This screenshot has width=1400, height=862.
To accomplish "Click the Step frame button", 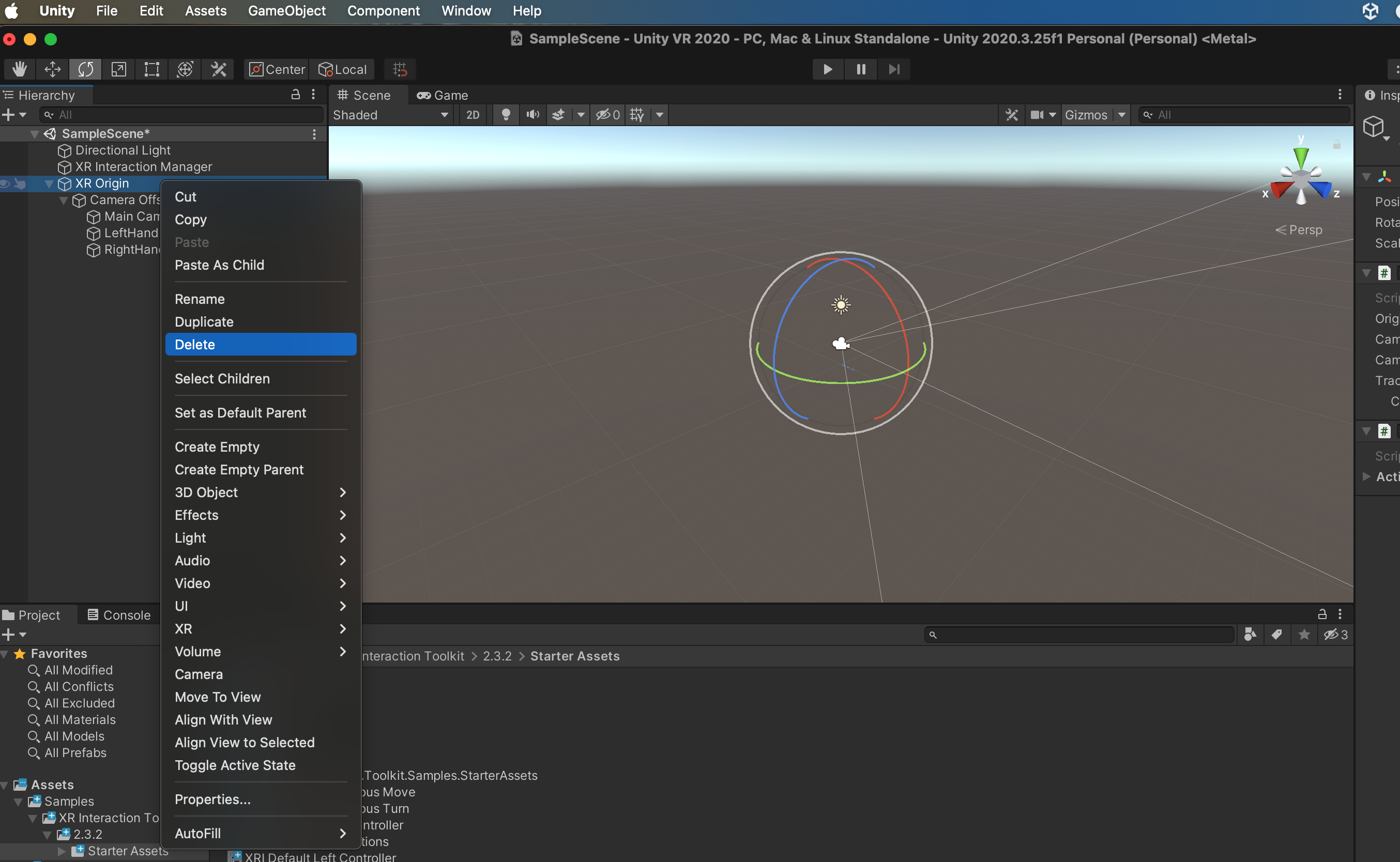I will coord(893,69).
